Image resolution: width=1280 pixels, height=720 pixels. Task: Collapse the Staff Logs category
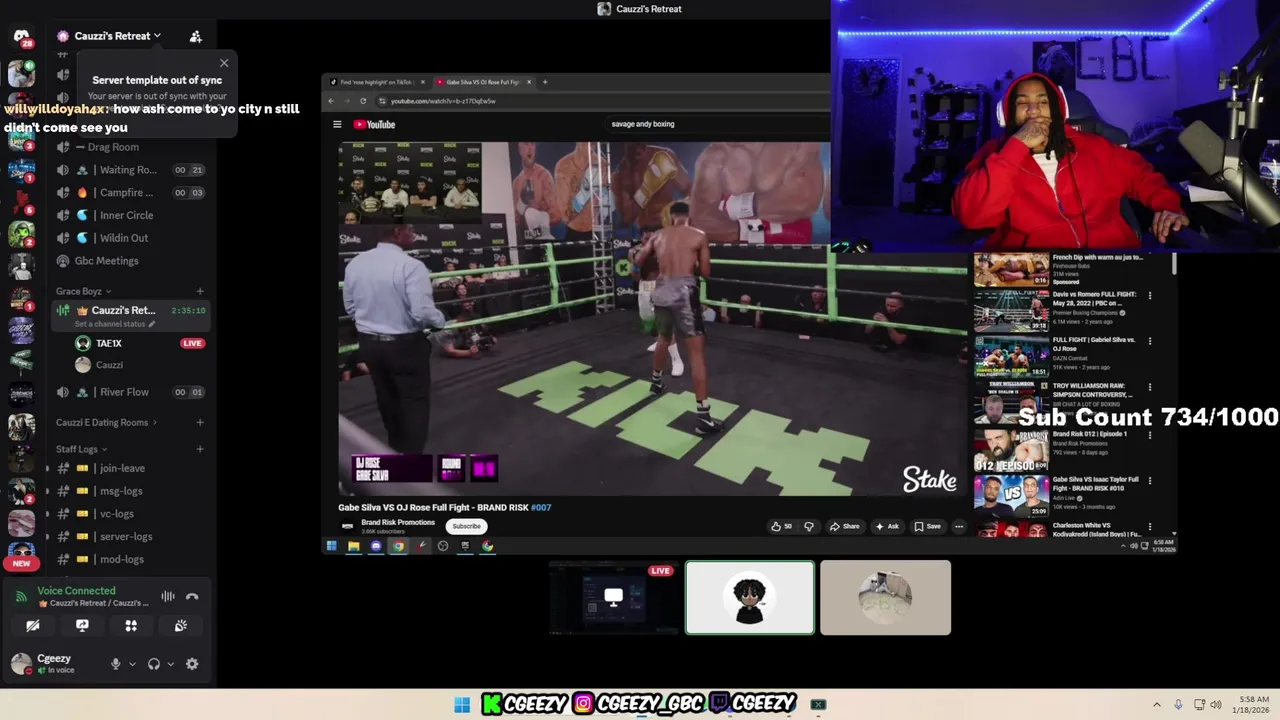click(81, 449)
